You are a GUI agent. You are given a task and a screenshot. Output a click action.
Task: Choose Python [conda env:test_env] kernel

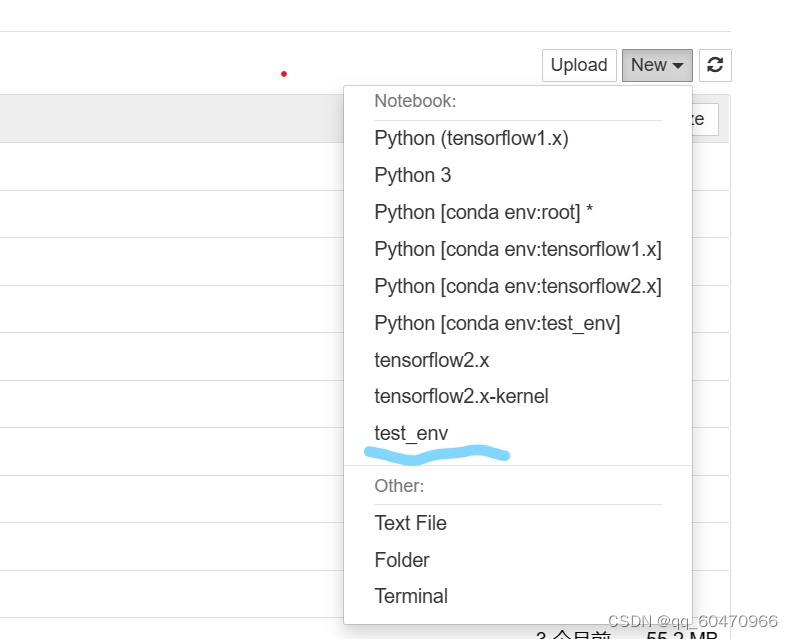click(497, 323)
